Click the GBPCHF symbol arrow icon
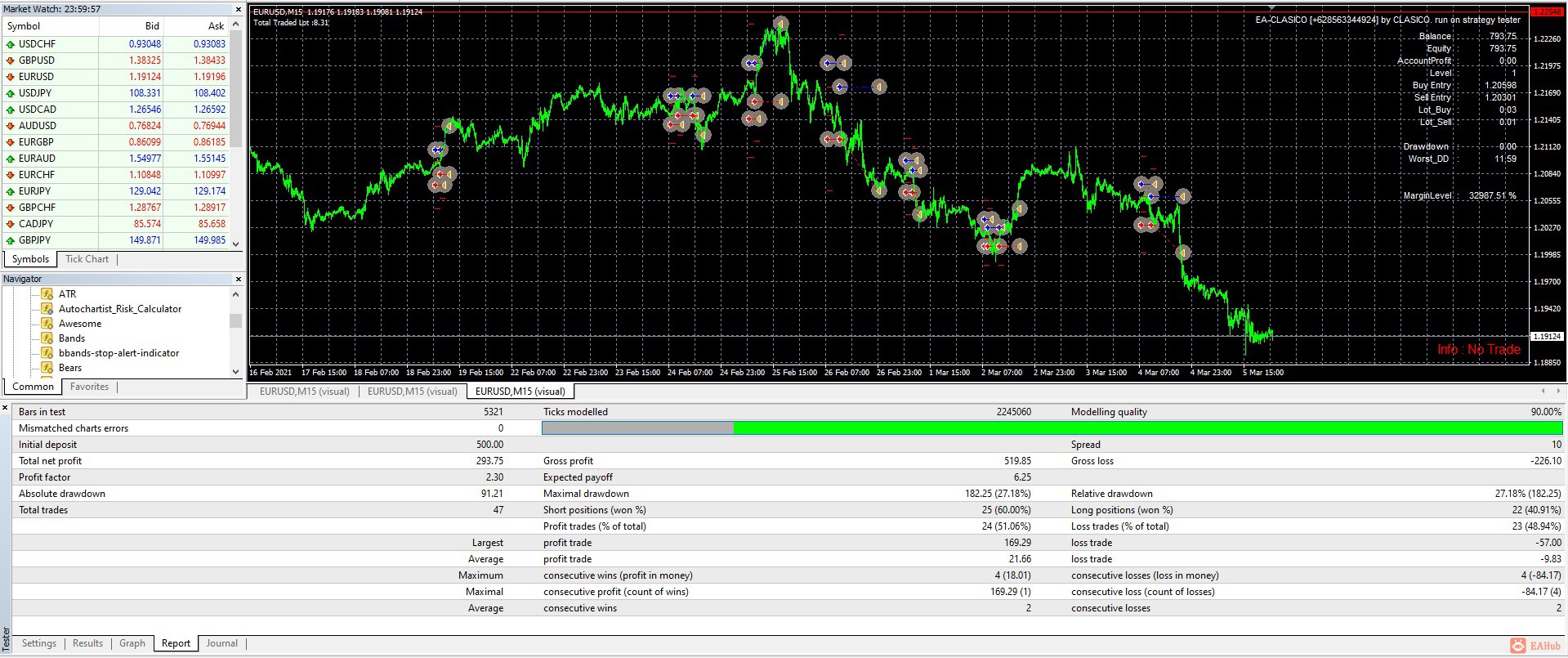This screenshot has width=1568, height=658. pyautogui.click(x=11, y=208)
